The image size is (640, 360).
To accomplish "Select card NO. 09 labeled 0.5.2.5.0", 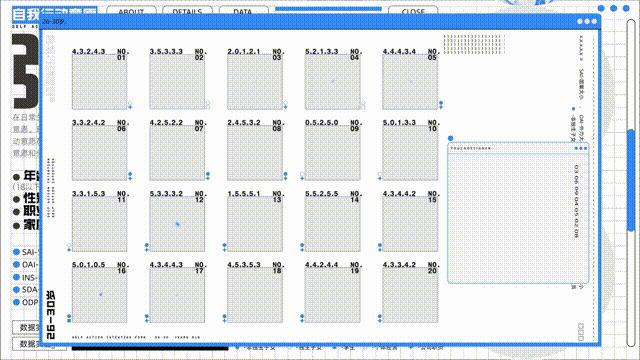I will click(333, 153).
